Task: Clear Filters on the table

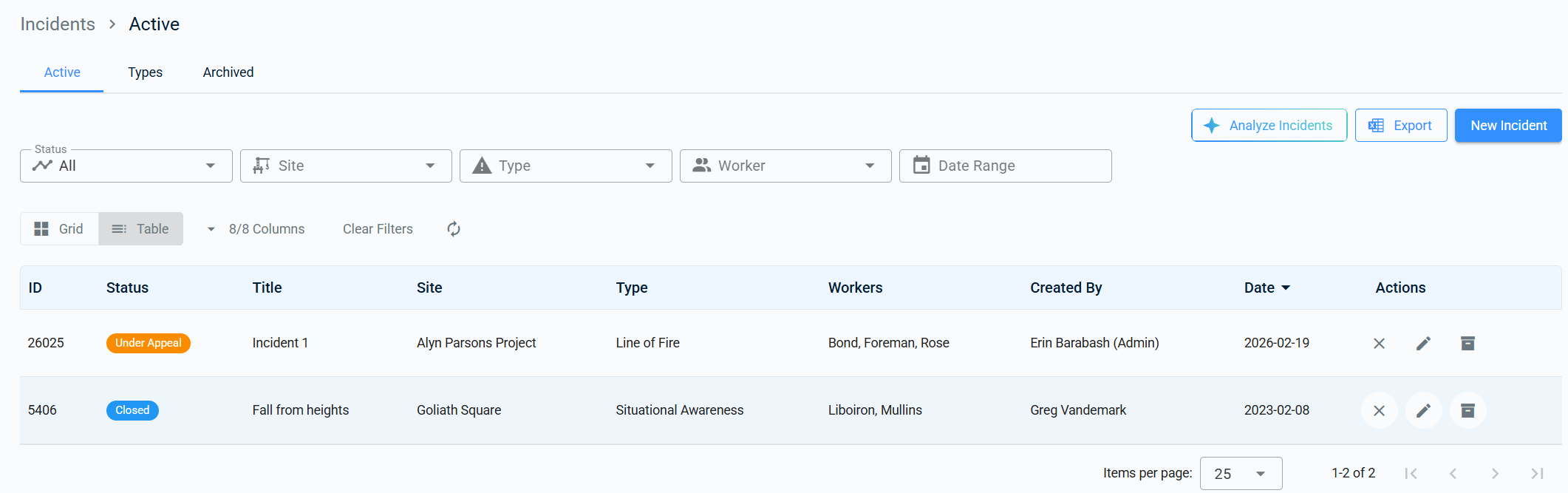Action: [378, 229]
